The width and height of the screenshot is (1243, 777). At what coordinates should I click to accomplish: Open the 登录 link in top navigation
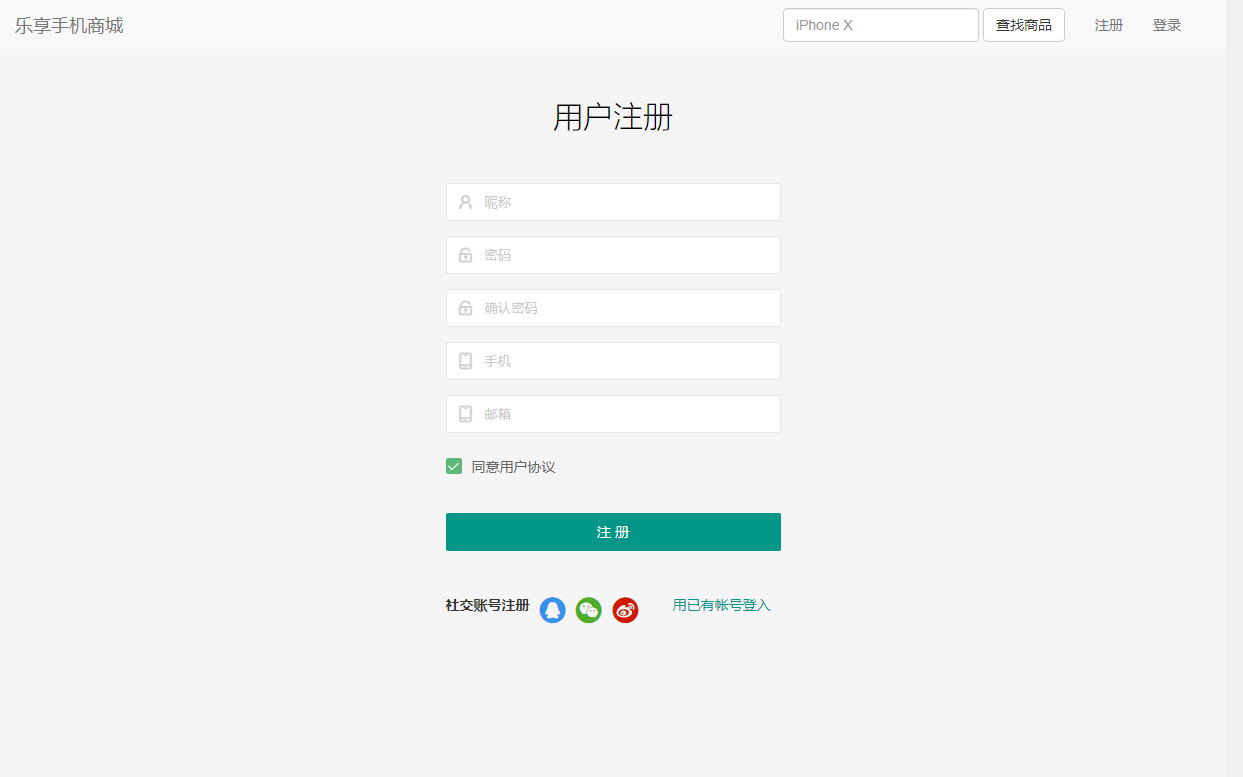(1167, 25)
